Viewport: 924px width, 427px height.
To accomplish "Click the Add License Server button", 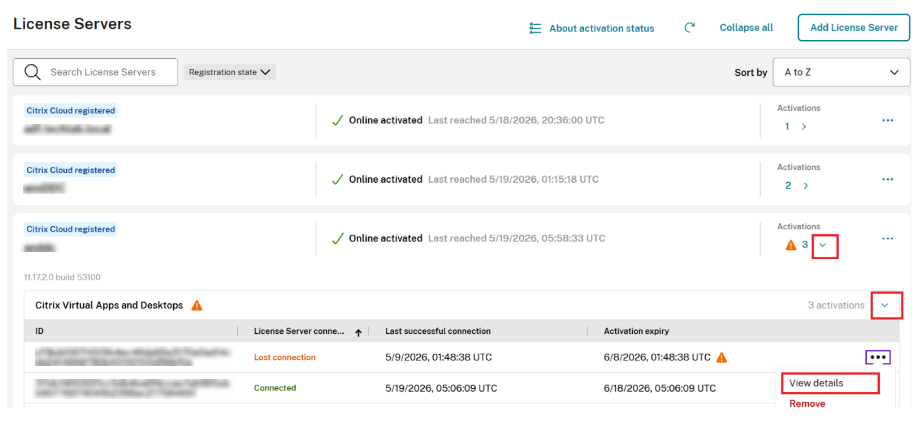I will point(854,28).
